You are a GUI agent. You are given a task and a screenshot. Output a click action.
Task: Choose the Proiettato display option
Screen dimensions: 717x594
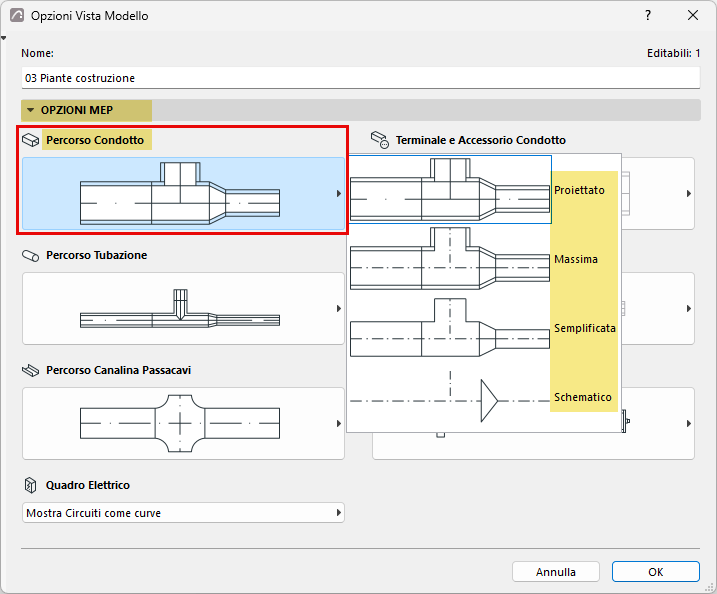pyautogui.click(x=483, y=190)
